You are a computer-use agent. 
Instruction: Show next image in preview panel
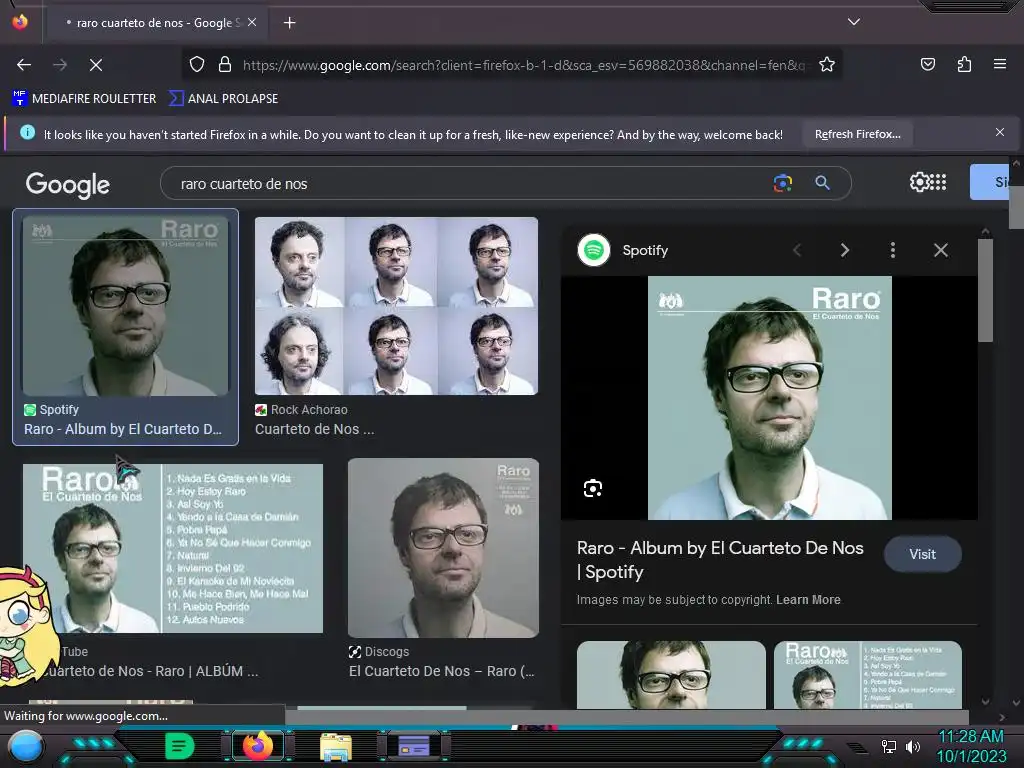[845, 250]
